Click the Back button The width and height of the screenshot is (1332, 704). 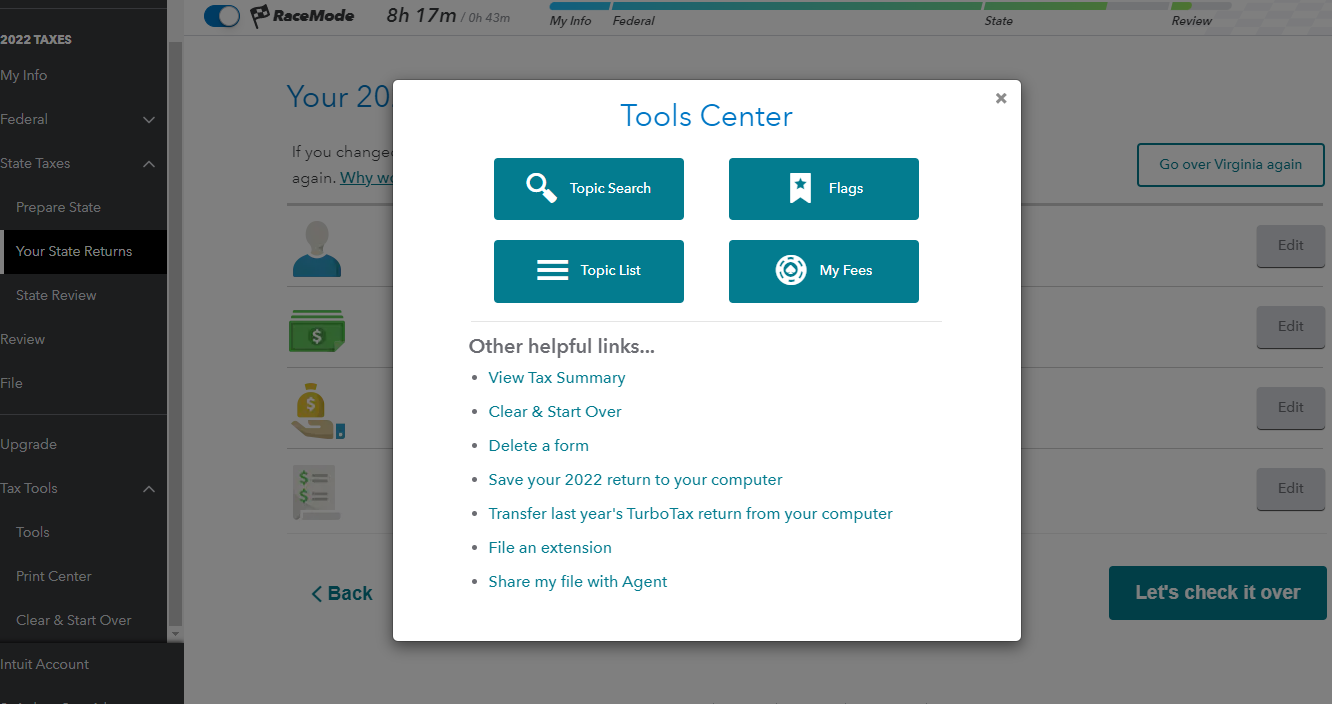(x=342, y=594)
